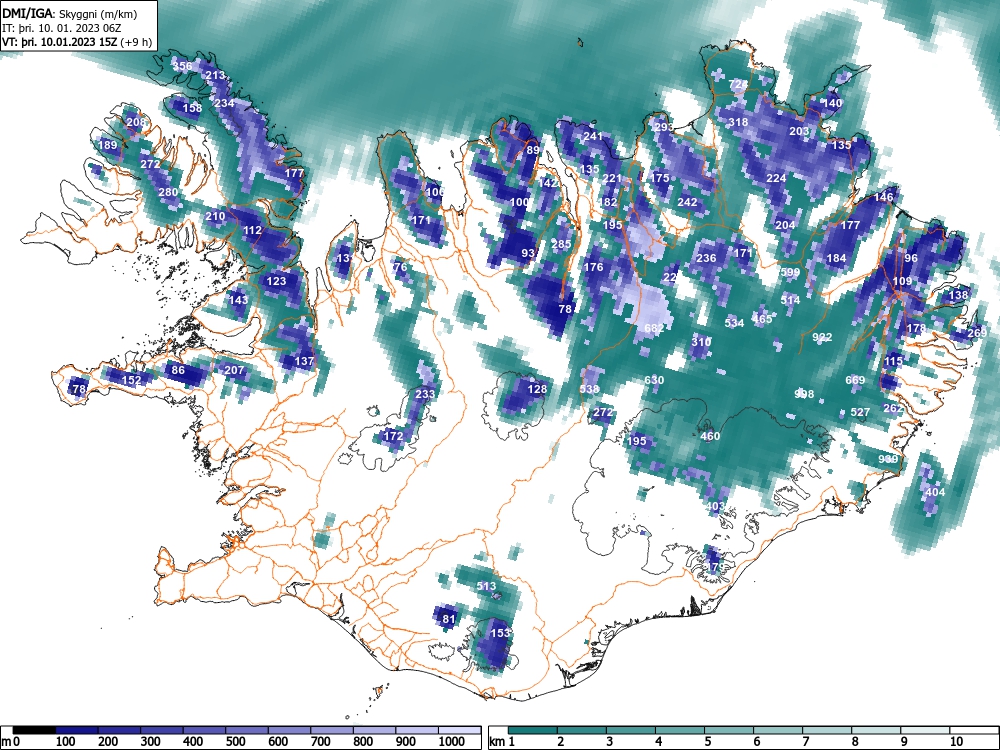
Task: Click the '404' visibility value offshore
Action: click(935, 492)
